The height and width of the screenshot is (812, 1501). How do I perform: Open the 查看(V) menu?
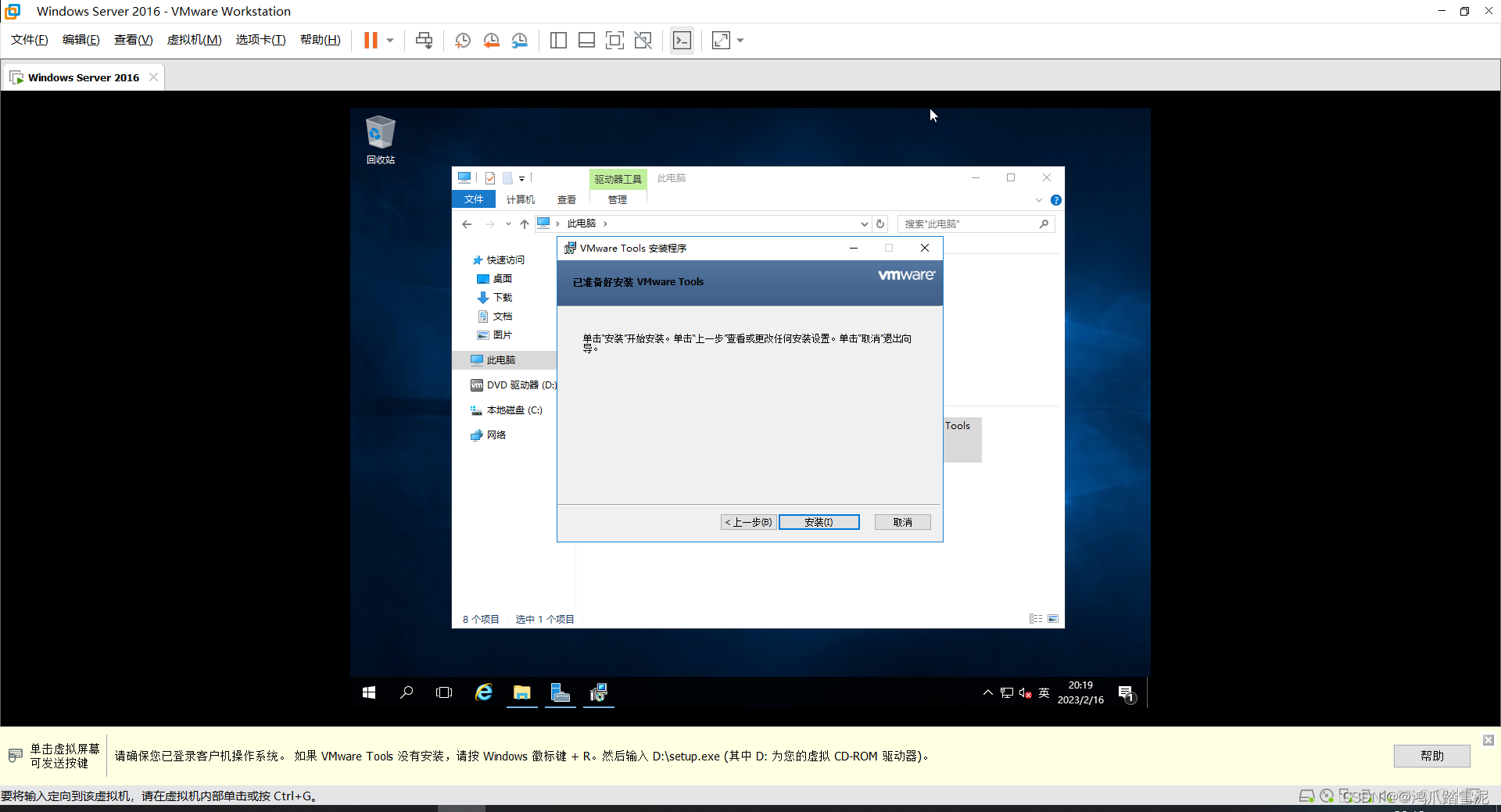133,40
